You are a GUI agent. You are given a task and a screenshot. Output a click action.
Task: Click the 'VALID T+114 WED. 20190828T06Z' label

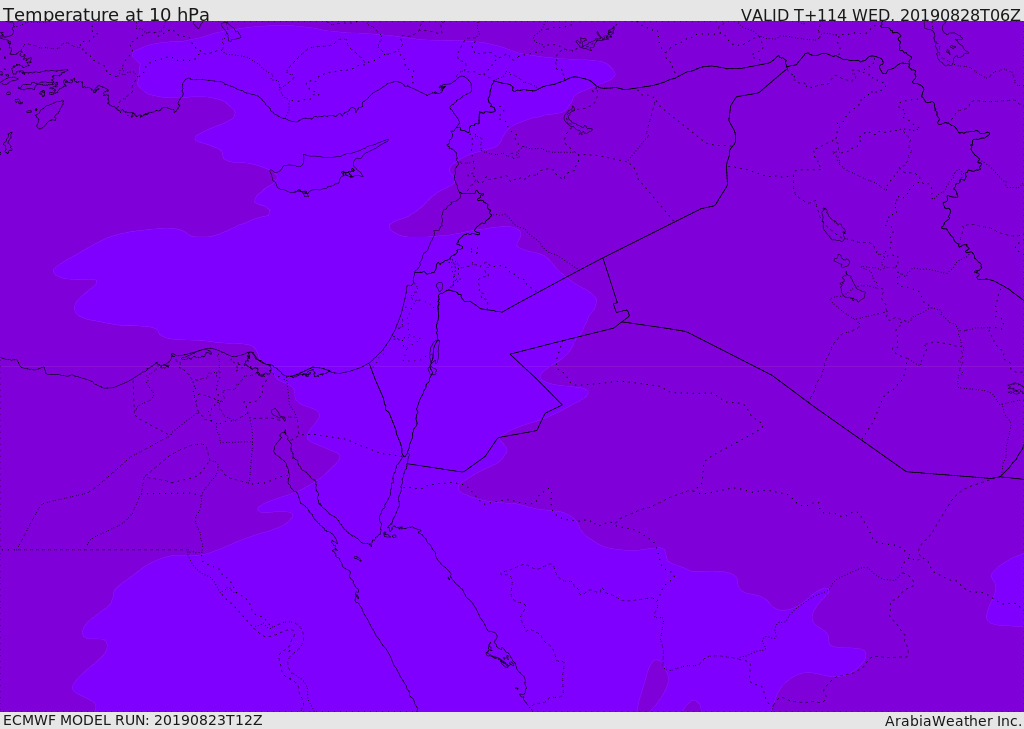coord(880,14)
